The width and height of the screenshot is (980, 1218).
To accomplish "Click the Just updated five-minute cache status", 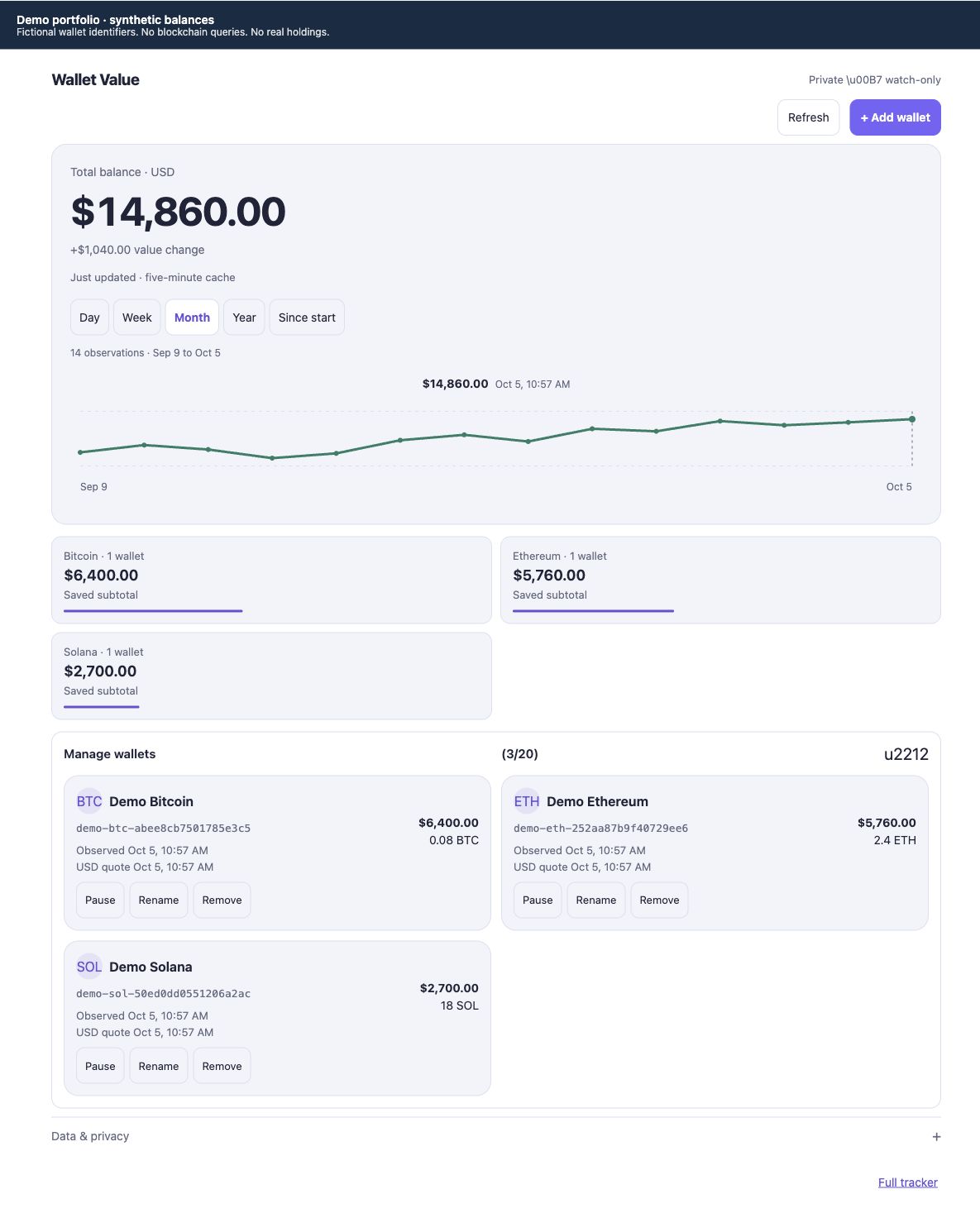I will coord(153,278).
